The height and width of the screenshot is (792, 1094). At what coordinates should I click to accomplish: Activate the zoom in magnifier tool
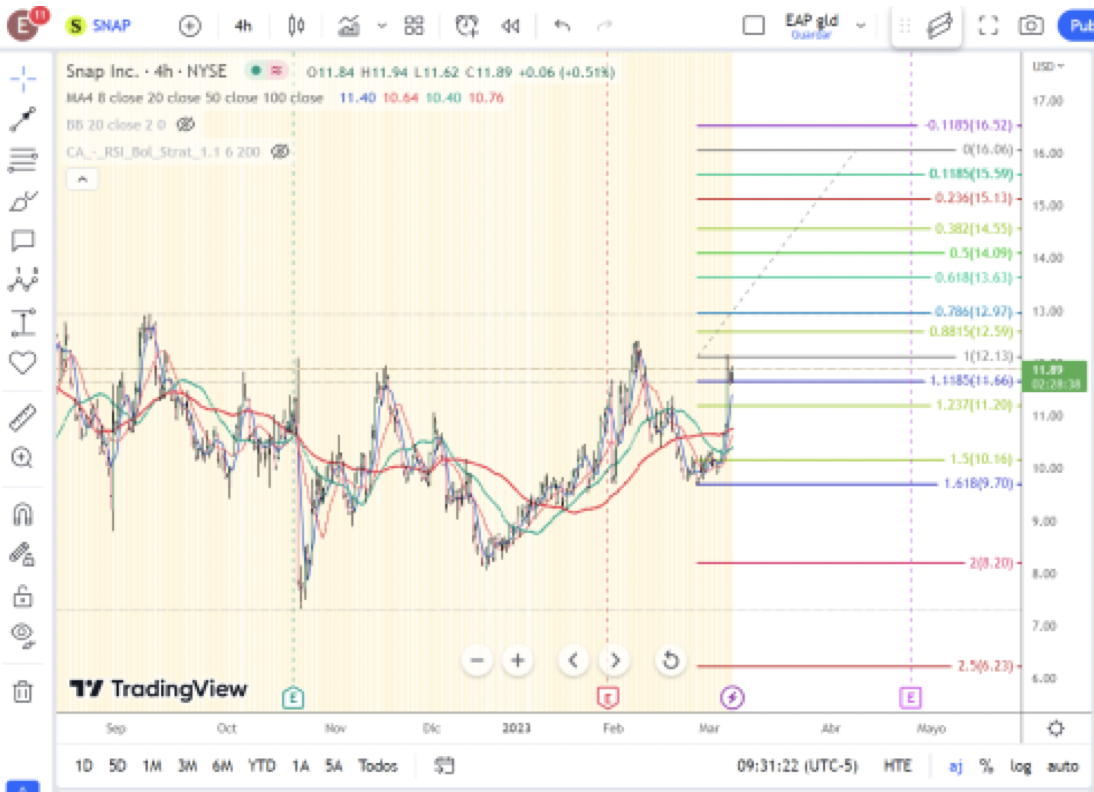(x=23, y=458)
